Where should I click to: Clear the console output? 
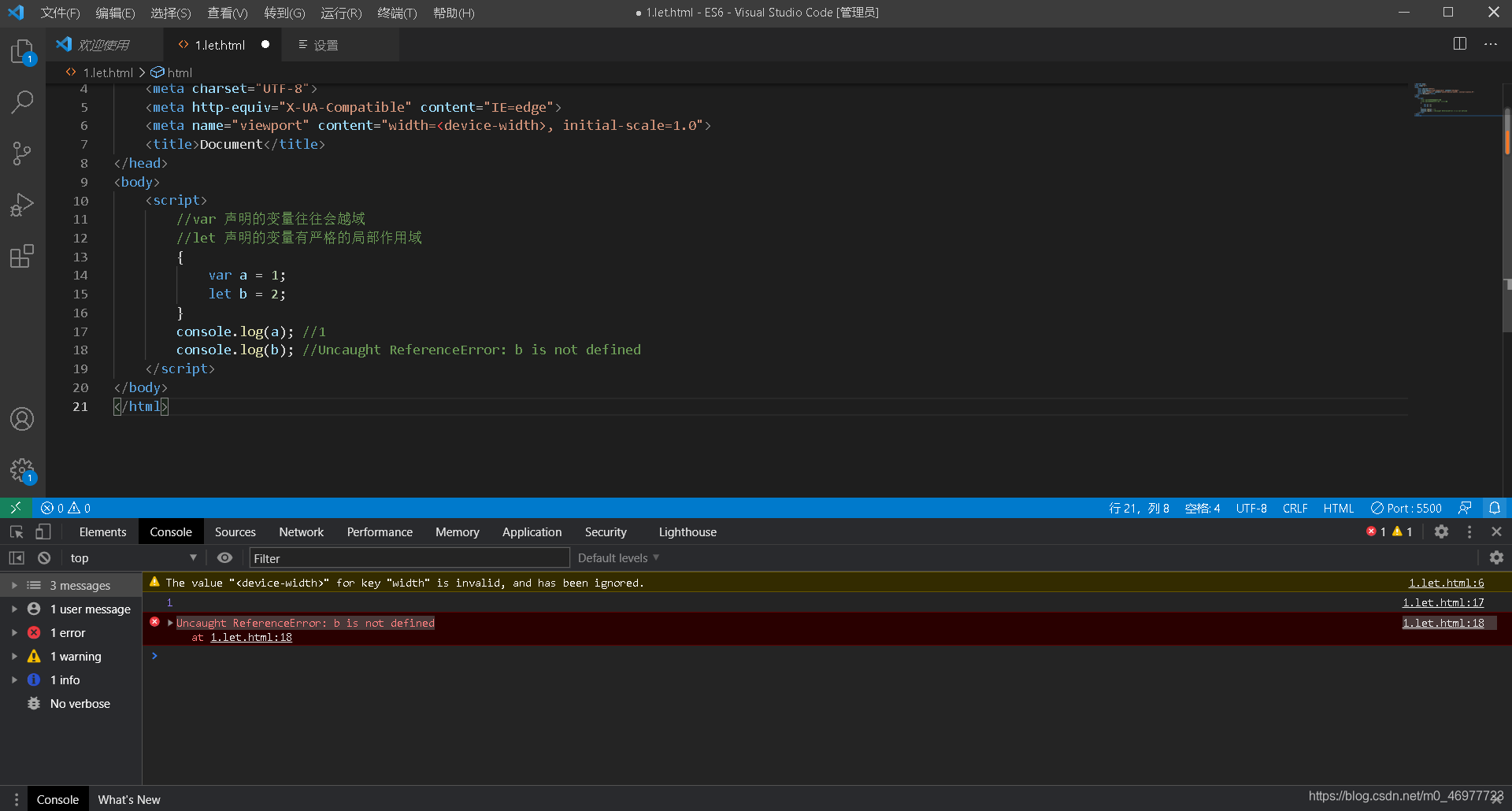(44, 558)
